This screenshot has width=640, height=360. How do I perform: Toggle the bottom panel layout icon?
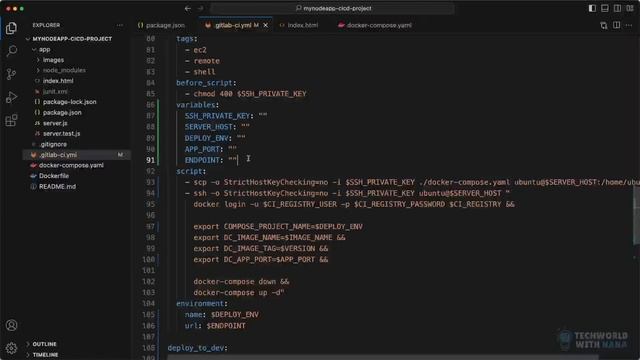[605, 8]
